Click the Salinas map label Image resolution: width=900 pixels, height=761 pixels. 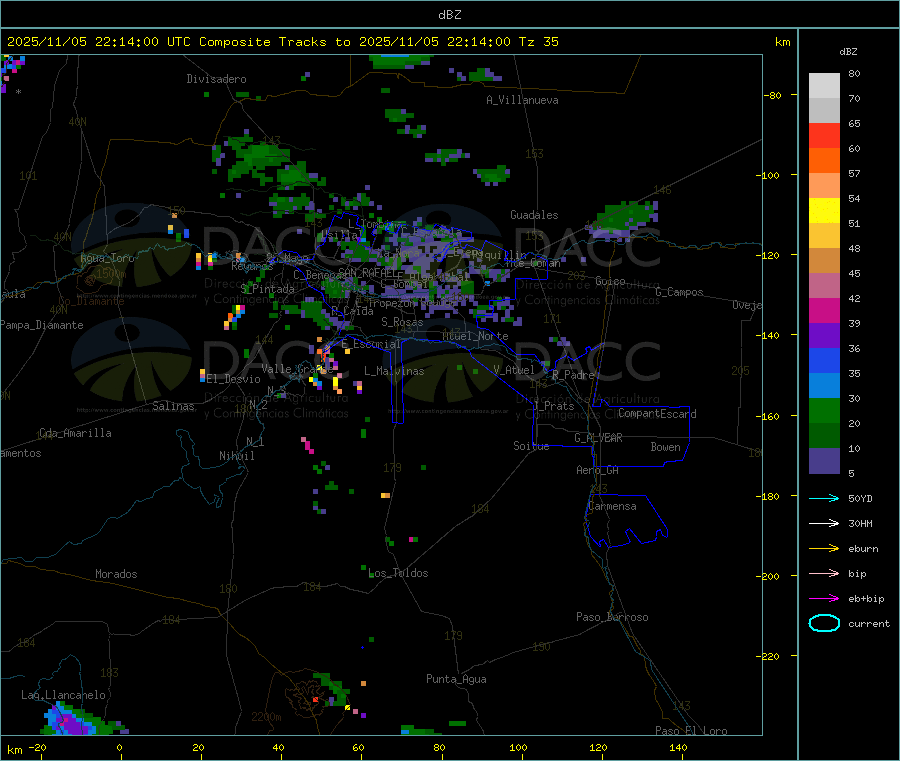[x=173, y=406]
